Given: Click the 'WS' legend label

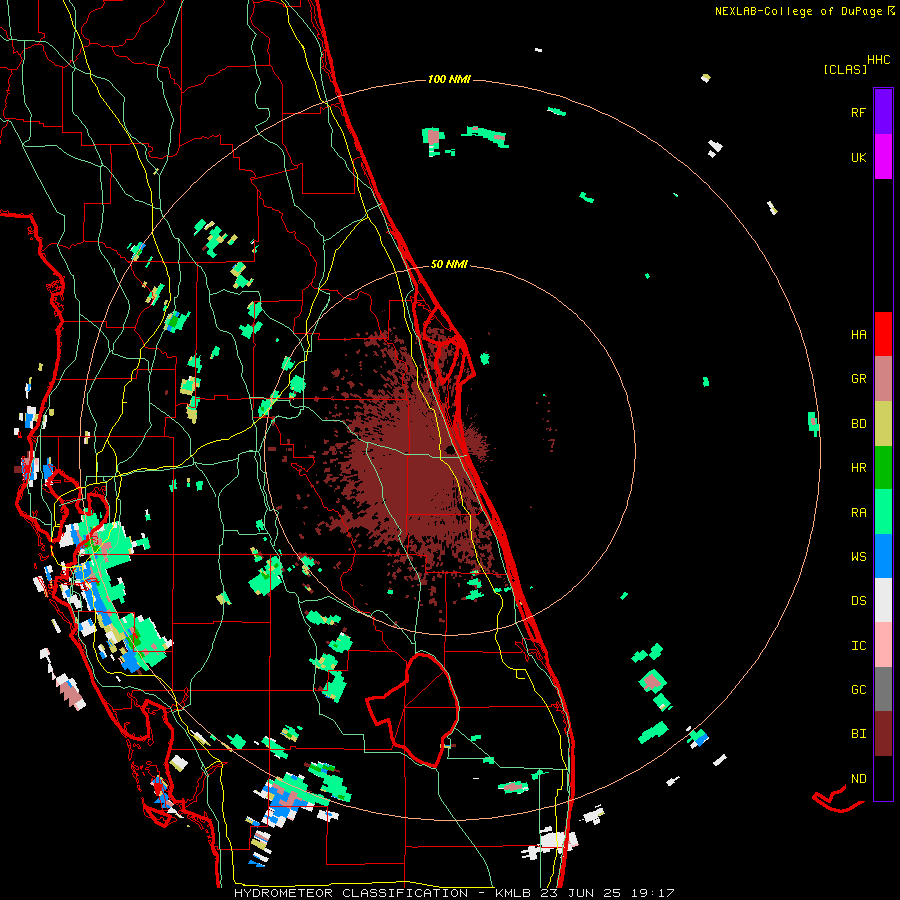Looking at the screenshot, I should pyautogui.click(x=858, y=557).
